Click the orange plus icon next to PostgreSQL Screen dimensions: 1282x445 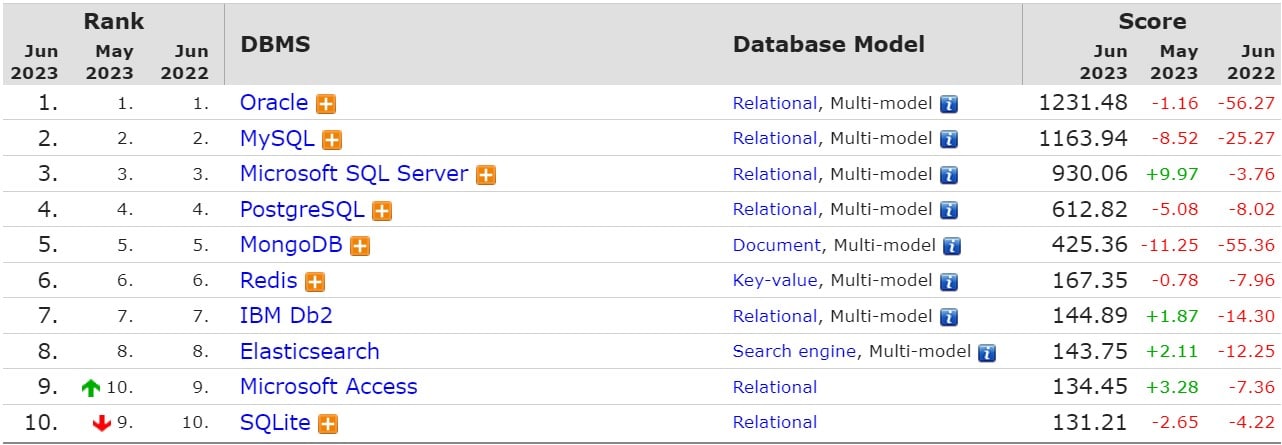click(382, 211)
